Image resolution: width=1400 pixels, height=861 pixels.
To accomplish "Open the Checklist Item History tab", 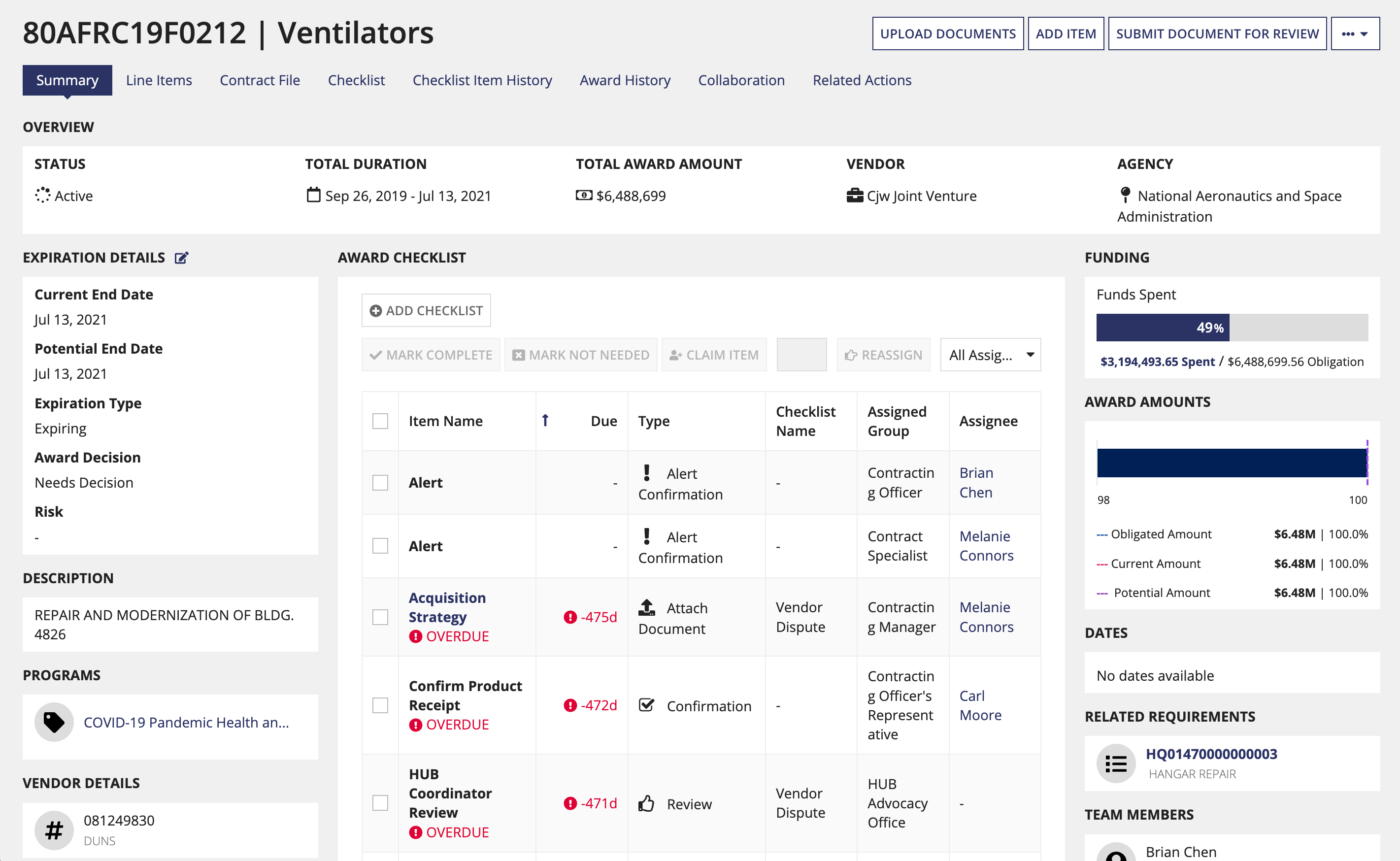I will 482,80.
